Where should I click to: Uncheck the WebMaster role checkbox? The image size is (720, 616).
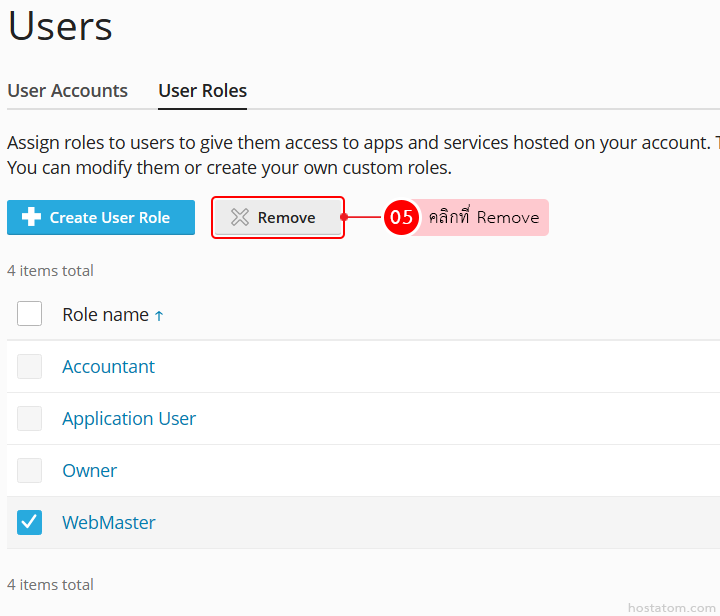tap(30, 522)
